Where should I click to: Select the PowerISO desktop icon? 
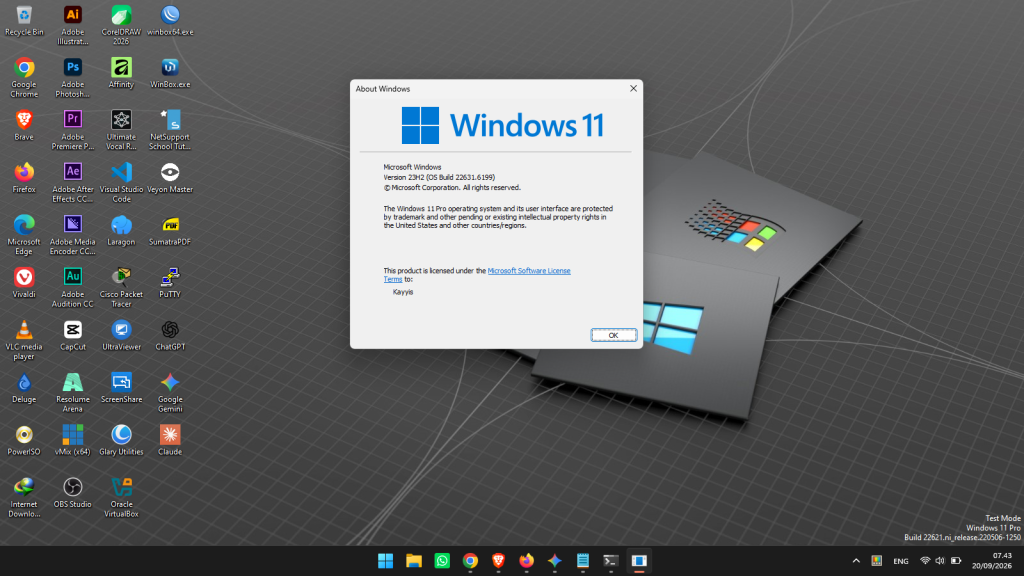pyautogui.click(x=24, y=440)
